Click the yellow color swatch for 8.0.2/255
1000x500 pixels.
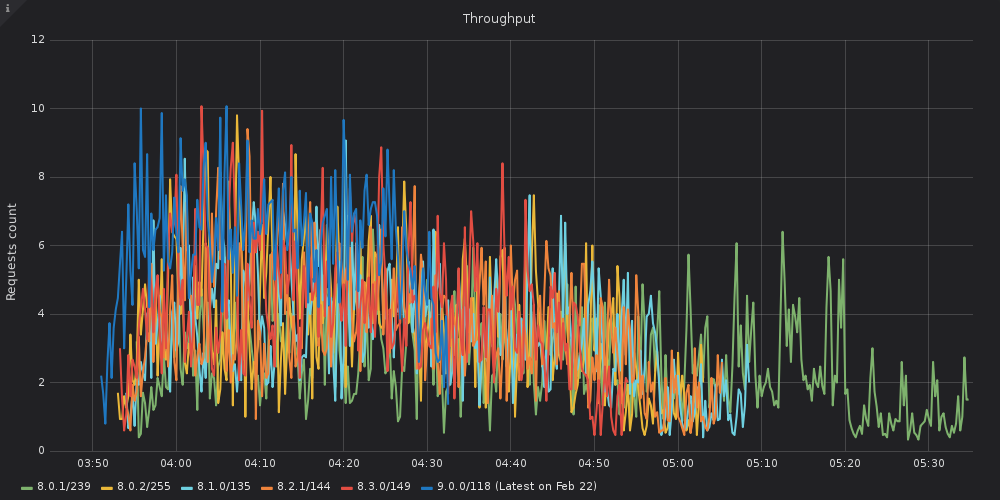click(x=104, y=487)
